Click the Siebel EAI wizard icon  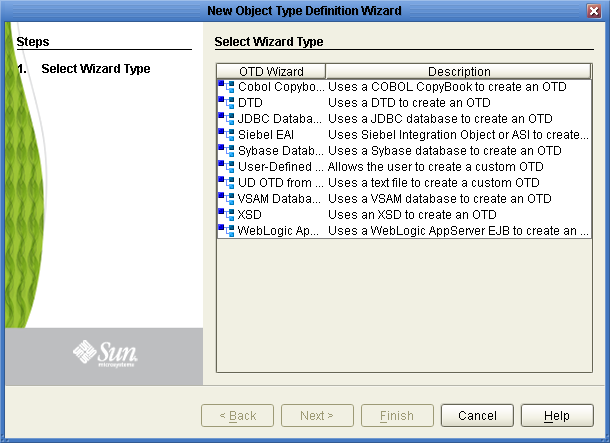coord(226,135)
